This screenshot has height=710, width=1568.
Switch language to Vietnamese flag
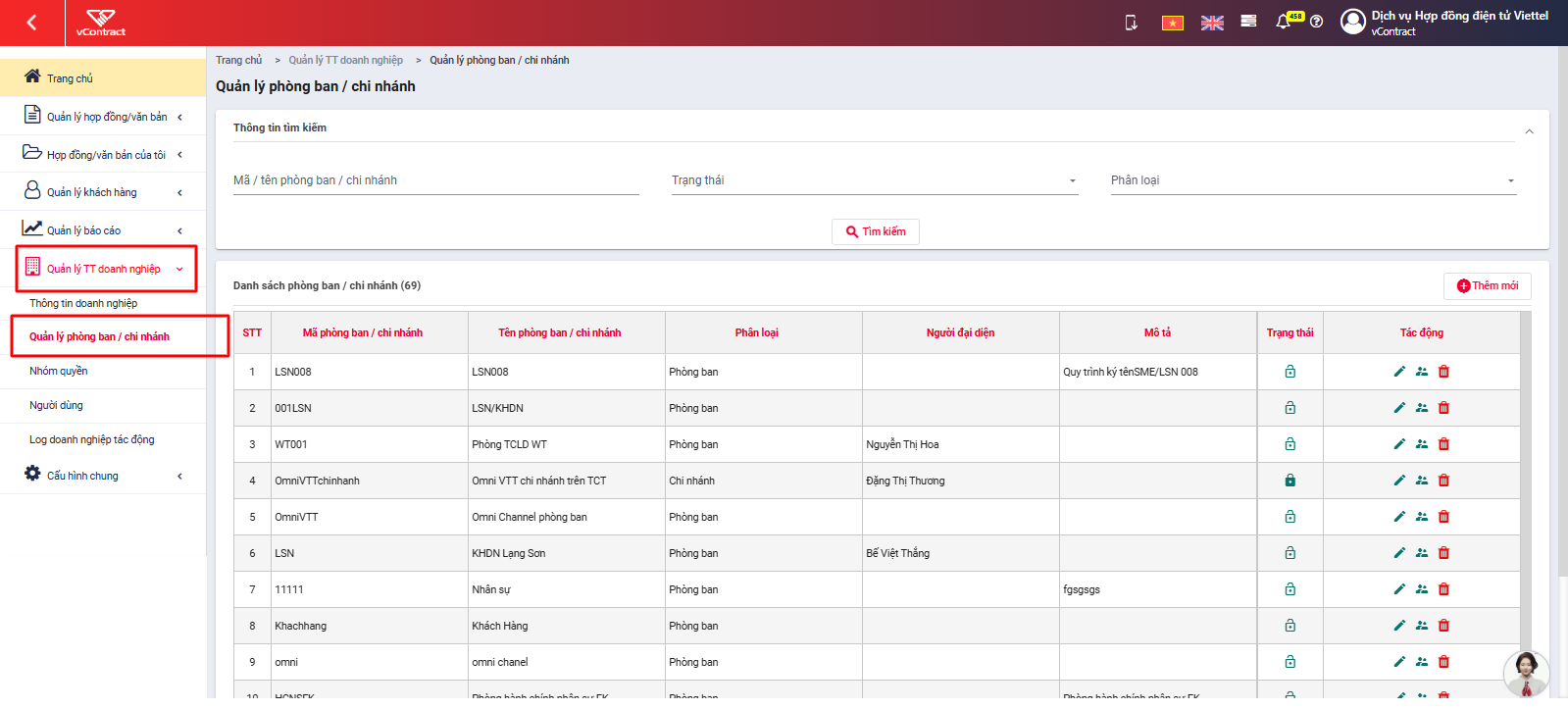tap(1173, 23)
